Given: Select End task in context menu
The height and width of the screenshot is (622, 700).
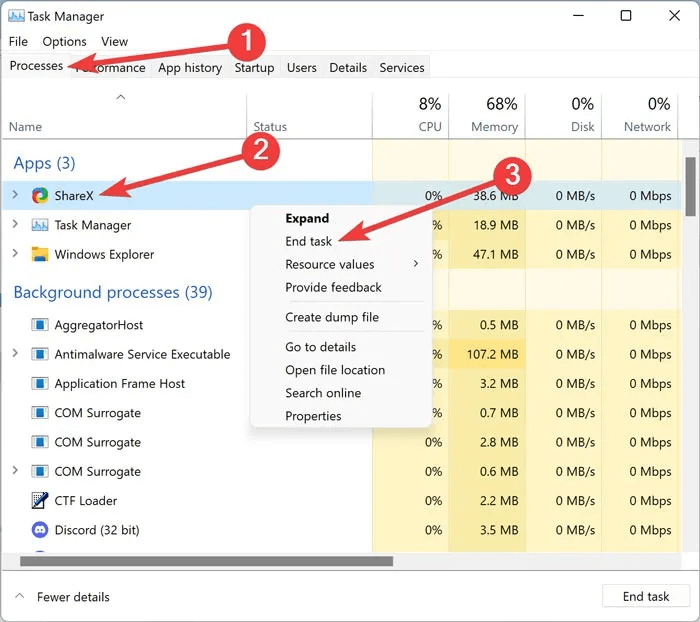Looking at the screenshot, I should click(x=308, y=241).
